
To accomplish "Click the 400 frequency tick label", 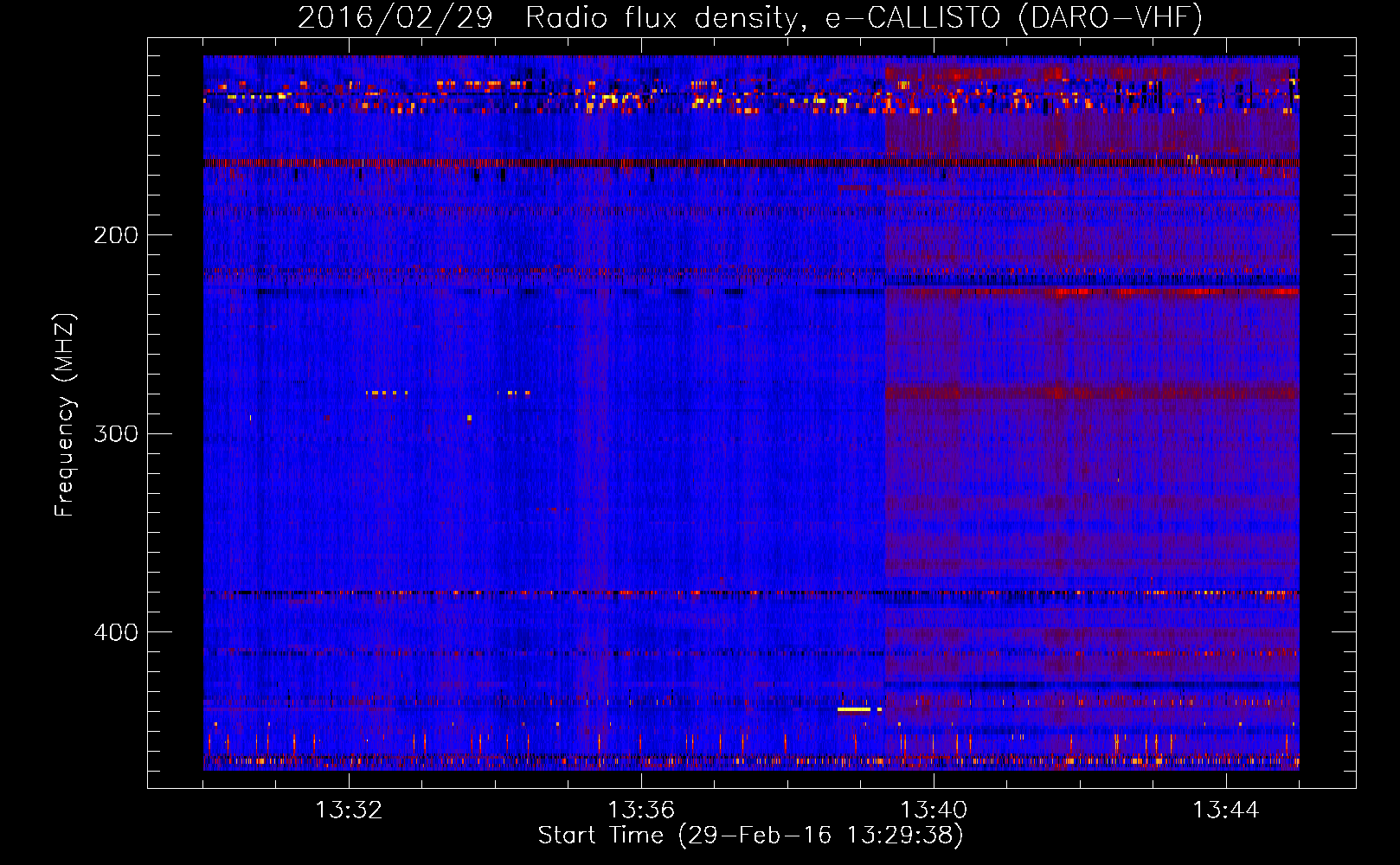I will pyautogui.click(x=116, y=632).
